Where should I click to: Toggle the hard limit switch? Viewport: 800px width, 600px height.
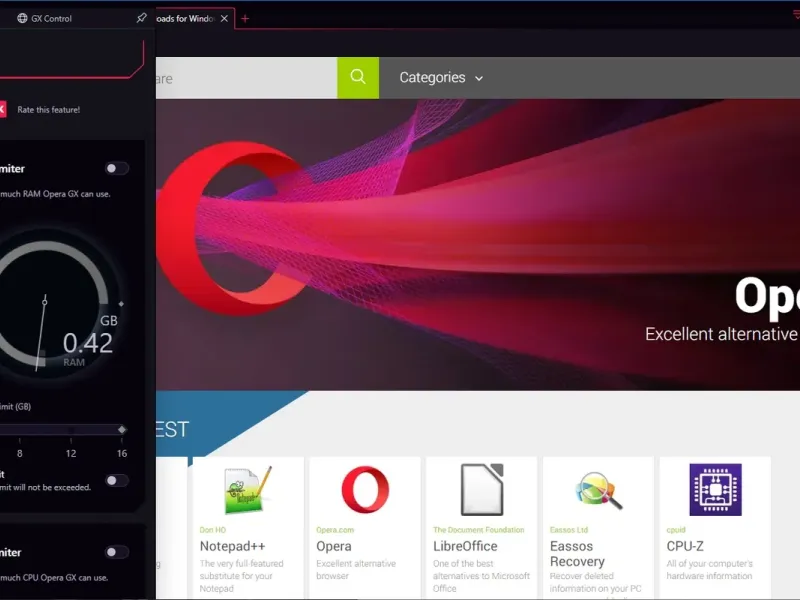(x=117, y=480)
